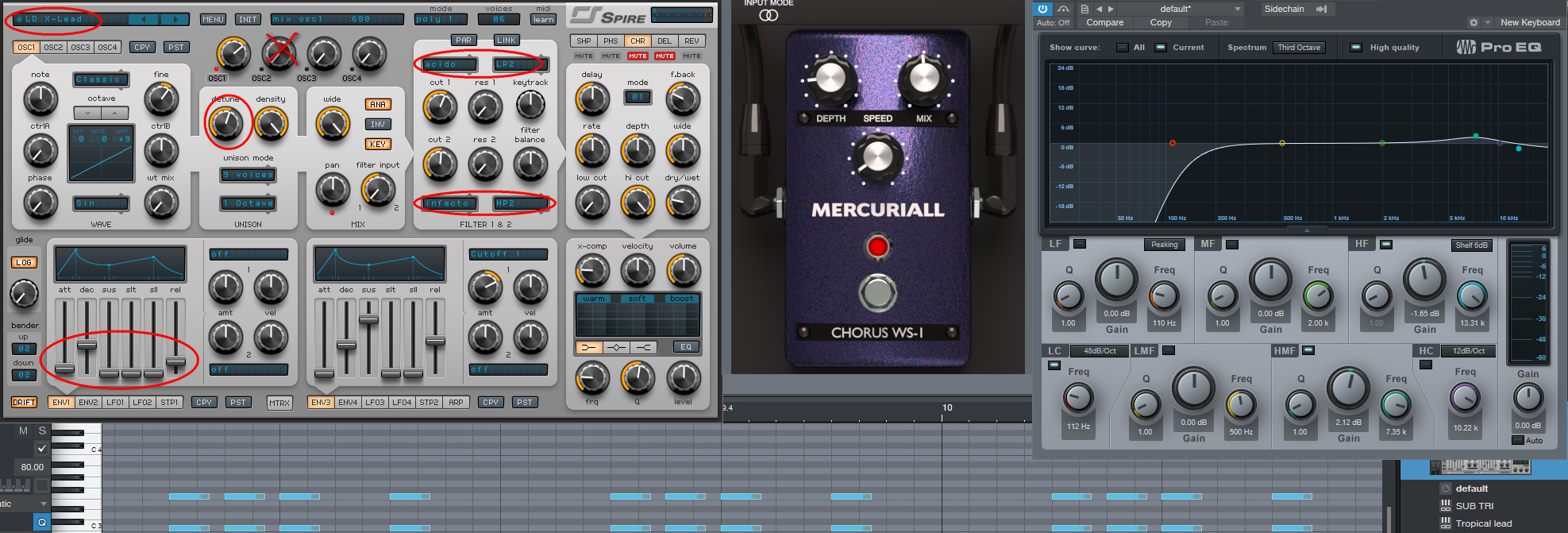Click the Pro EQ automation mode icon
The height and width of the screenshot is (533, 1568).
(x=1063, y=9)
